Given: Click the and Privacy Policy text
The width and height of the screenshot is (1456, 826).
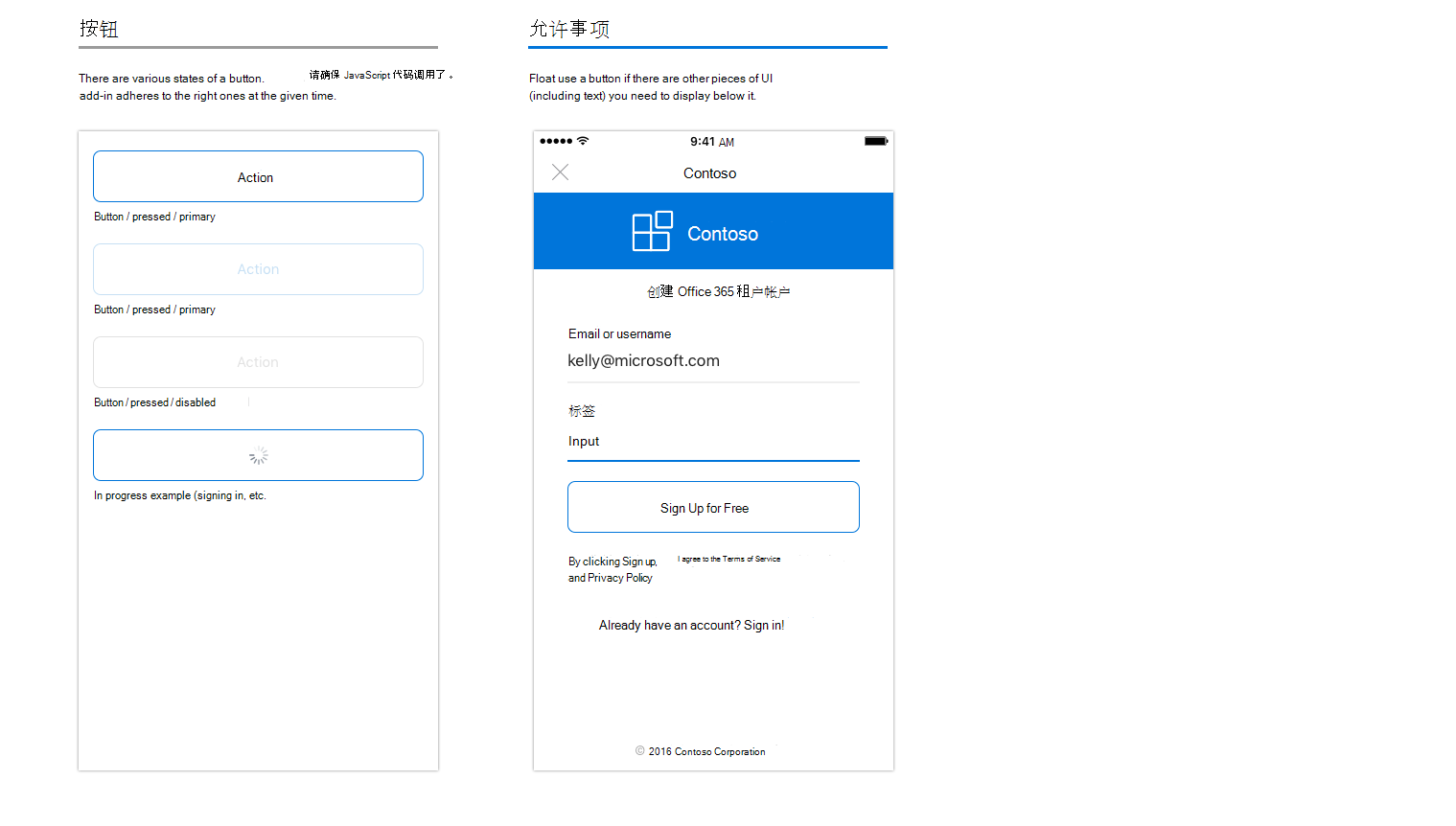Looking at the screenshot, I should tap(610, 578).
